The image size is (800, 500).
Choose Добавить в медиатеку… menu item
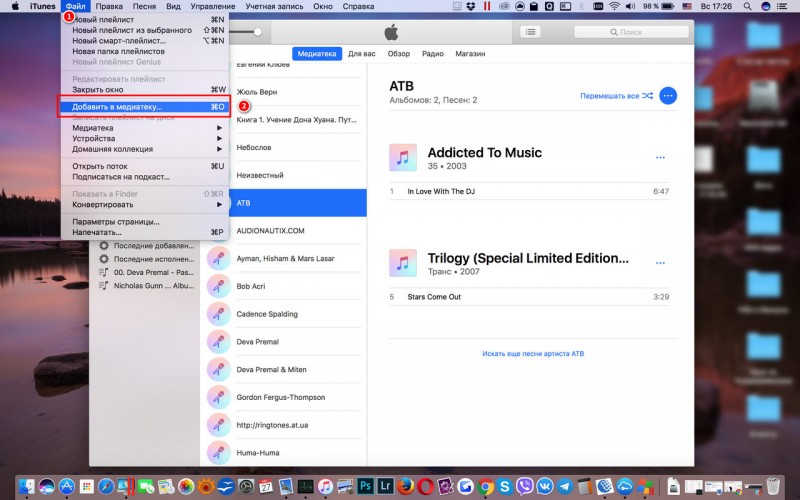click(x=145, y=107)
